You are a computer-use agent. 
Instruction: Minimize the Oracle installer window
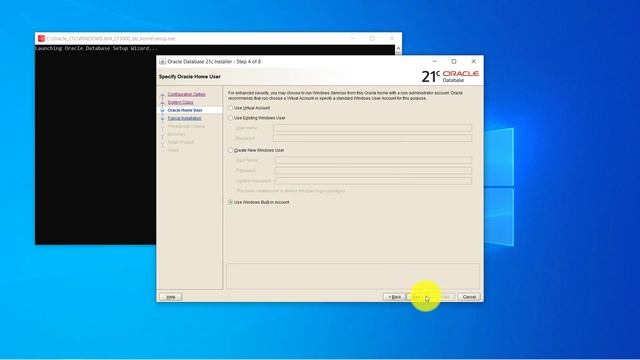point(434,61)
